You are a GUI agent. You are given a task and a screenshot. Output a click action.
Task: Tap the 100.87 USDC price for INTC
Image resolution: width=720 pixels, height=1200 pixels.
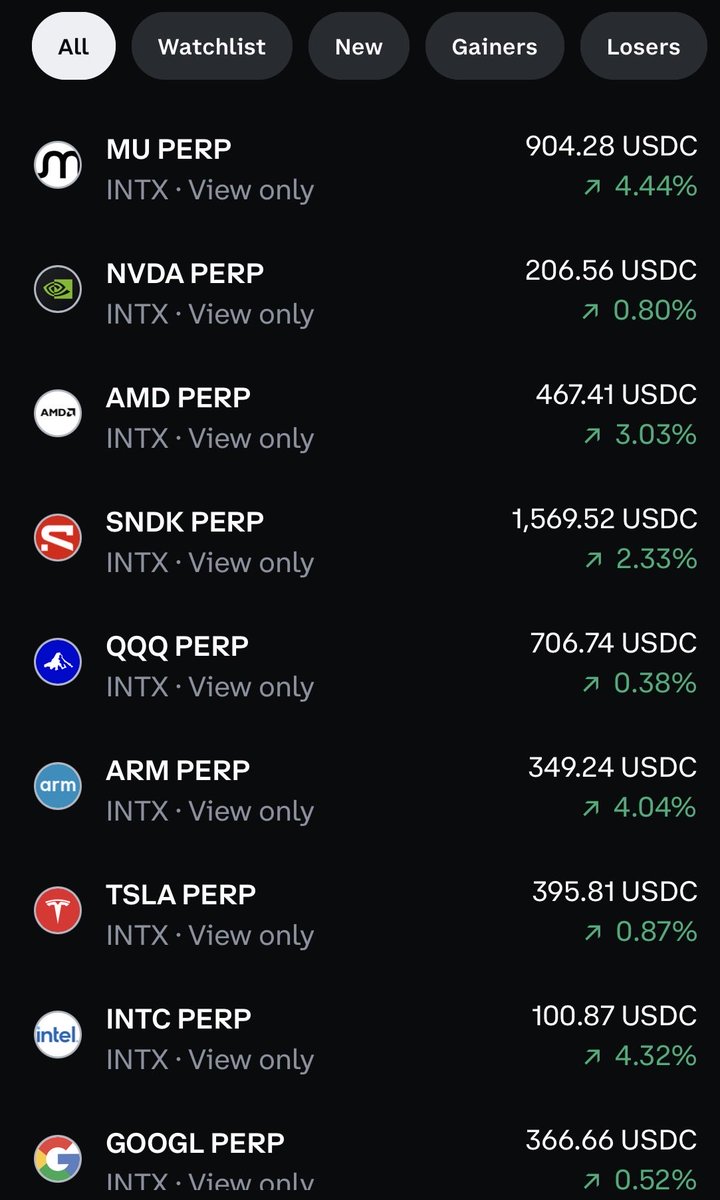[614, 1015]
